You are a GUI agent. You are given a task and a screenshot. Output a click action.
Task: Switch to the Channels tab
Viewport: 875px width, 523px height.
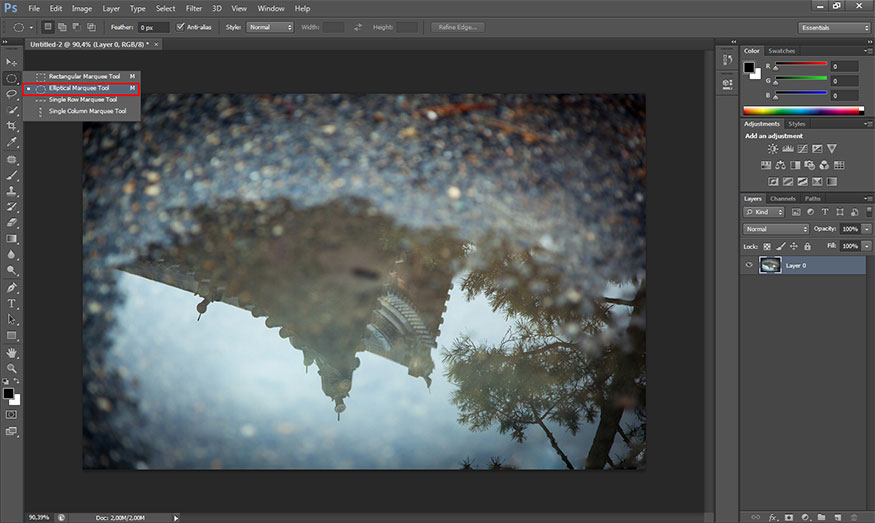click(783, 198)
